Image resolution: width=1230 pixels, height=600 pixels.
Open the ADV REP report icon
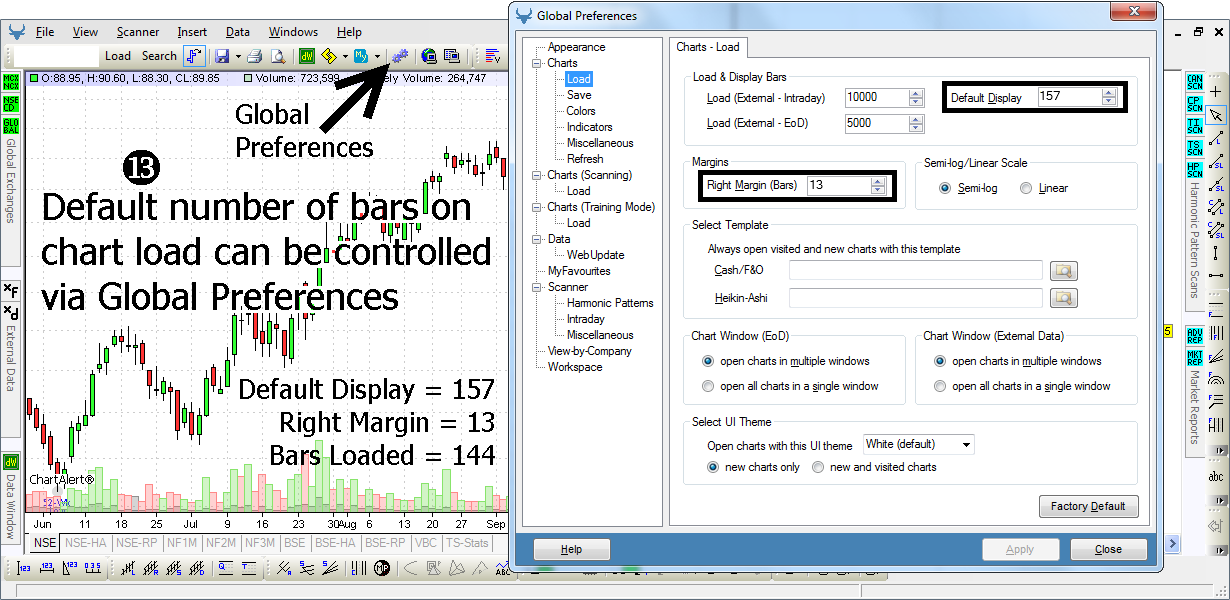click(x=1194, y=334)
